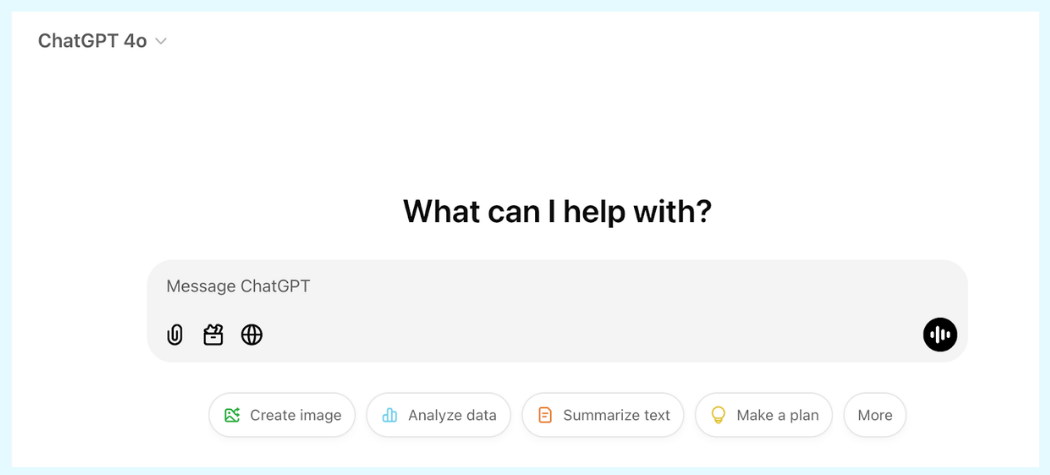Click the 'Create image' label text
This screenshot has width=1050, height=475.
[295, 415]
